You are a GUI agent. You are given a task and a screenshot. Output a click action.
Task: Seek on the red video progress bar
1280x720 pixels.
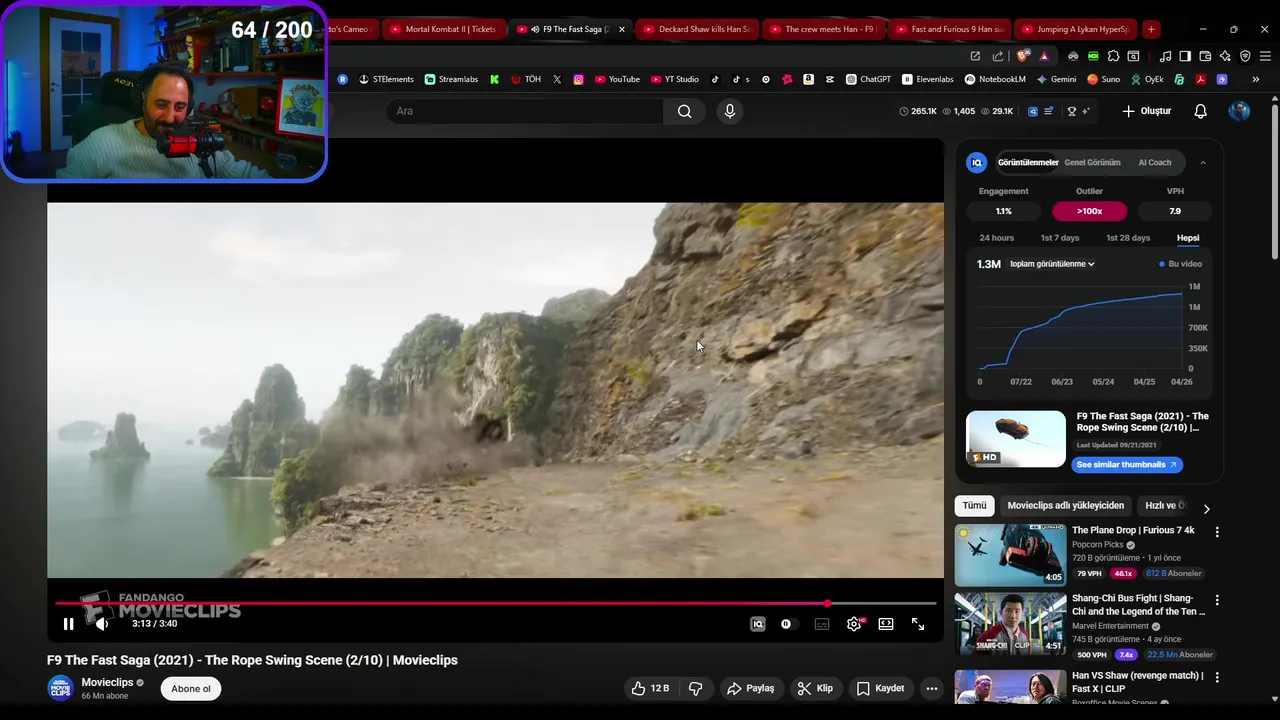point(495,603)
